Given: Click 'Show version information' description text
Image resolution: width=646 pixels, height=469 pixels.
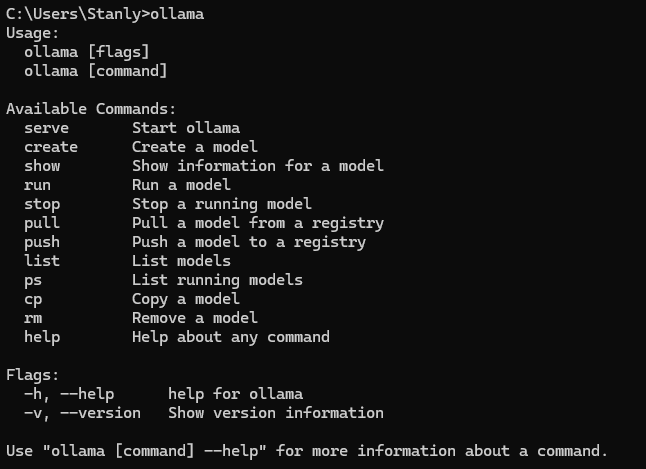Looking at the screenshot, I should [x=276, y=413].
